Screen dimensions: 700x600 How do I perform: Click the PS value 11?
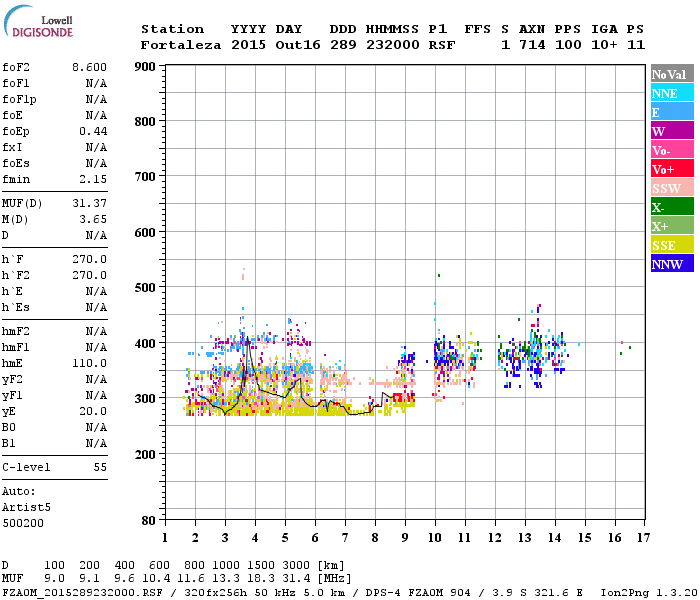[x=636, y=45]
